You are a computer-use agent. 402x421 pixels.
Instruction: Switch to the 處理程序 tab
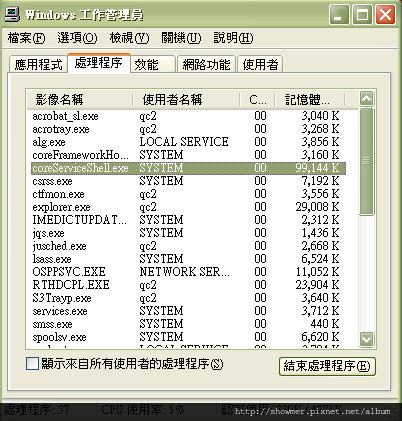click(99, 63)
